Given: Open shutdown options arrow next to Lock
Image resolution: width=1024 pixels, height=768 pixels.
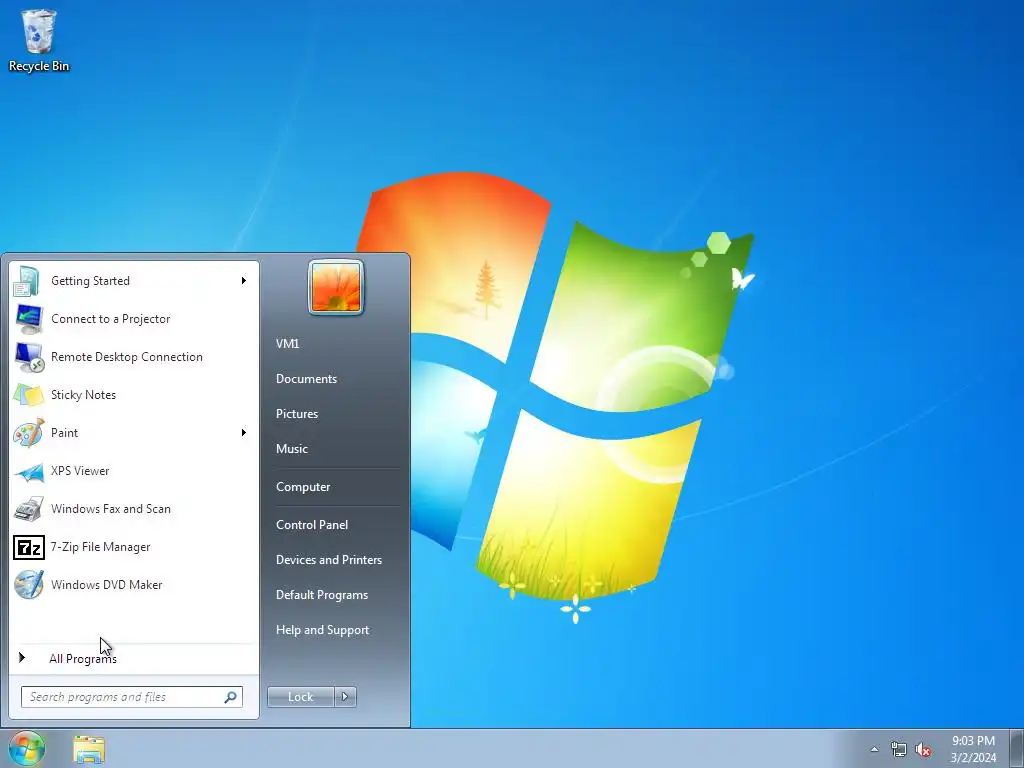Looking at the screenshot, I should 345,697.
